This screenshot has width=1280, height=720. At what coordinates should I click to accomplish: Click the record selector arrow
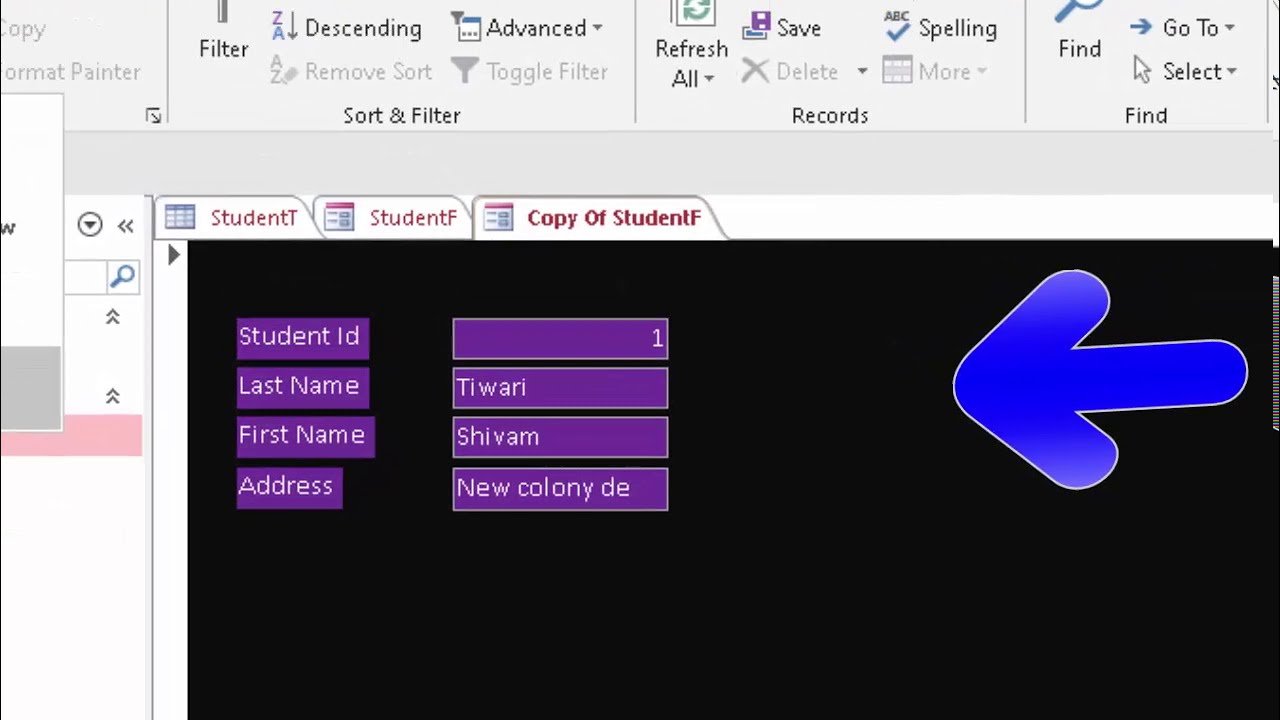click(x=174, y=255)
